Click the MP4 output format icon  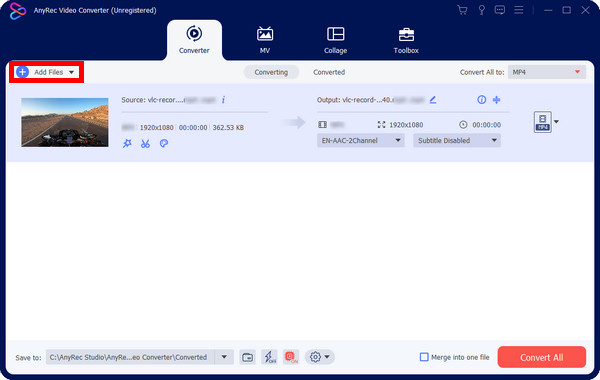[543, 122]
